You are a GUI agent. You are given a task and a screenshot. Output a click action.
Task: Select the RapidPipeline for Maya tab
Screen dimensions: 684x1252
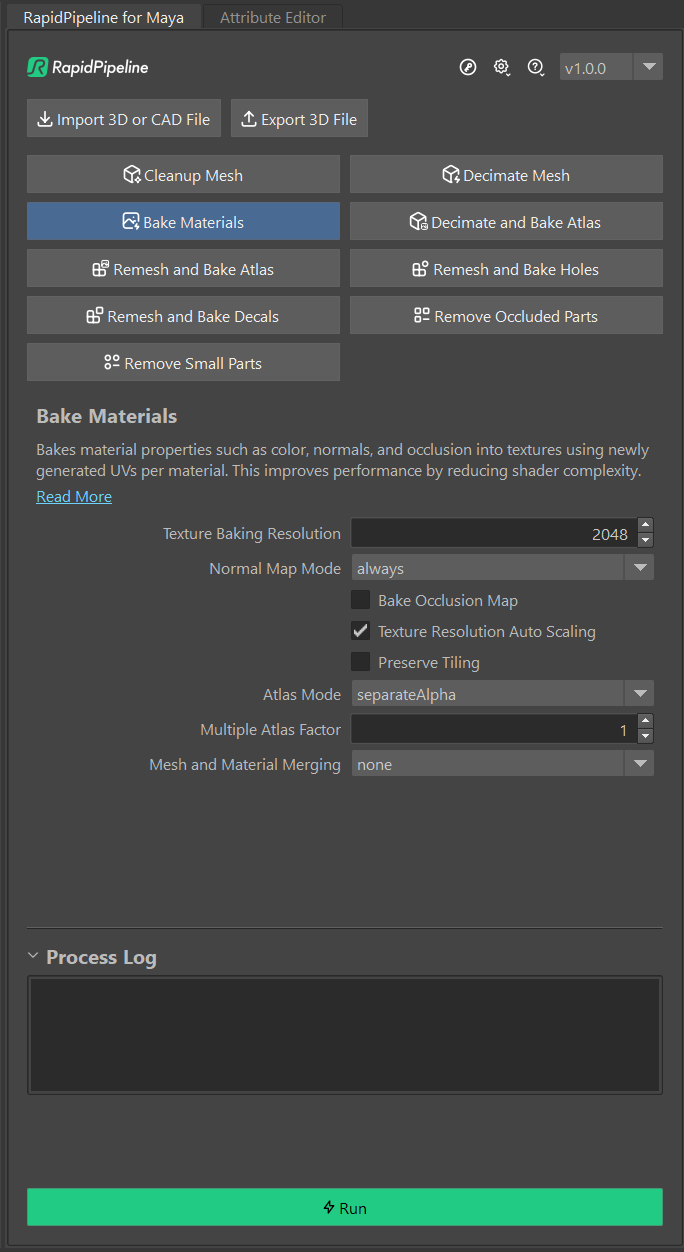point(103,16)
